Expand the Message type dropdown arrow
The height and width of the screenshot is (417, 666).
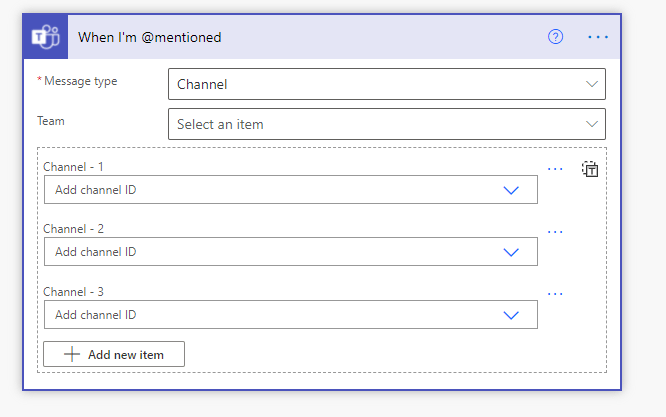[591, 85]
